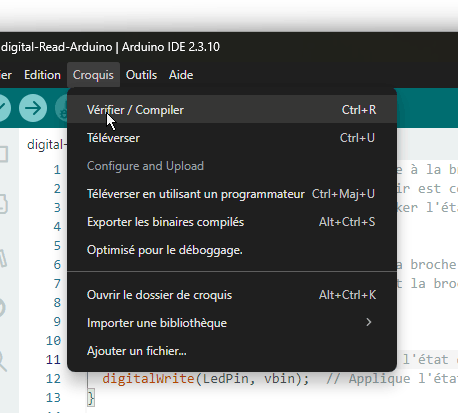The width and height of the screenshot is (458, 413).
Task: Click line number 13 in the gutter
Action: click(x=54, y=398)
